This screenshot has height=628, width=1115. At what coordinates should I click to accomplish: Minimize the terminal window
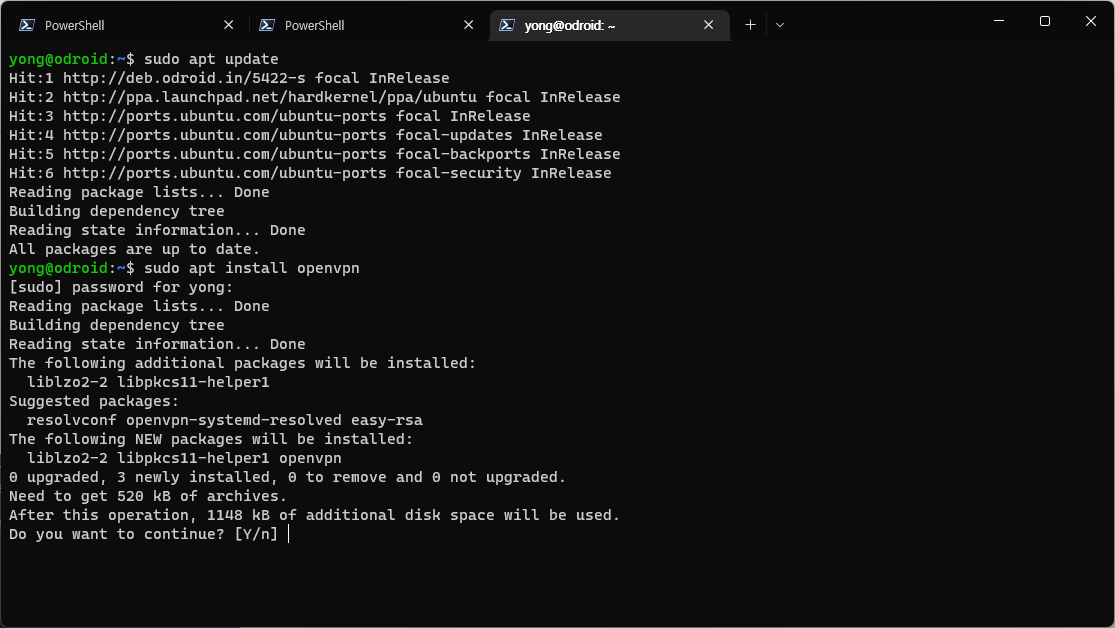pyautogui.click(x=999, y=21)
